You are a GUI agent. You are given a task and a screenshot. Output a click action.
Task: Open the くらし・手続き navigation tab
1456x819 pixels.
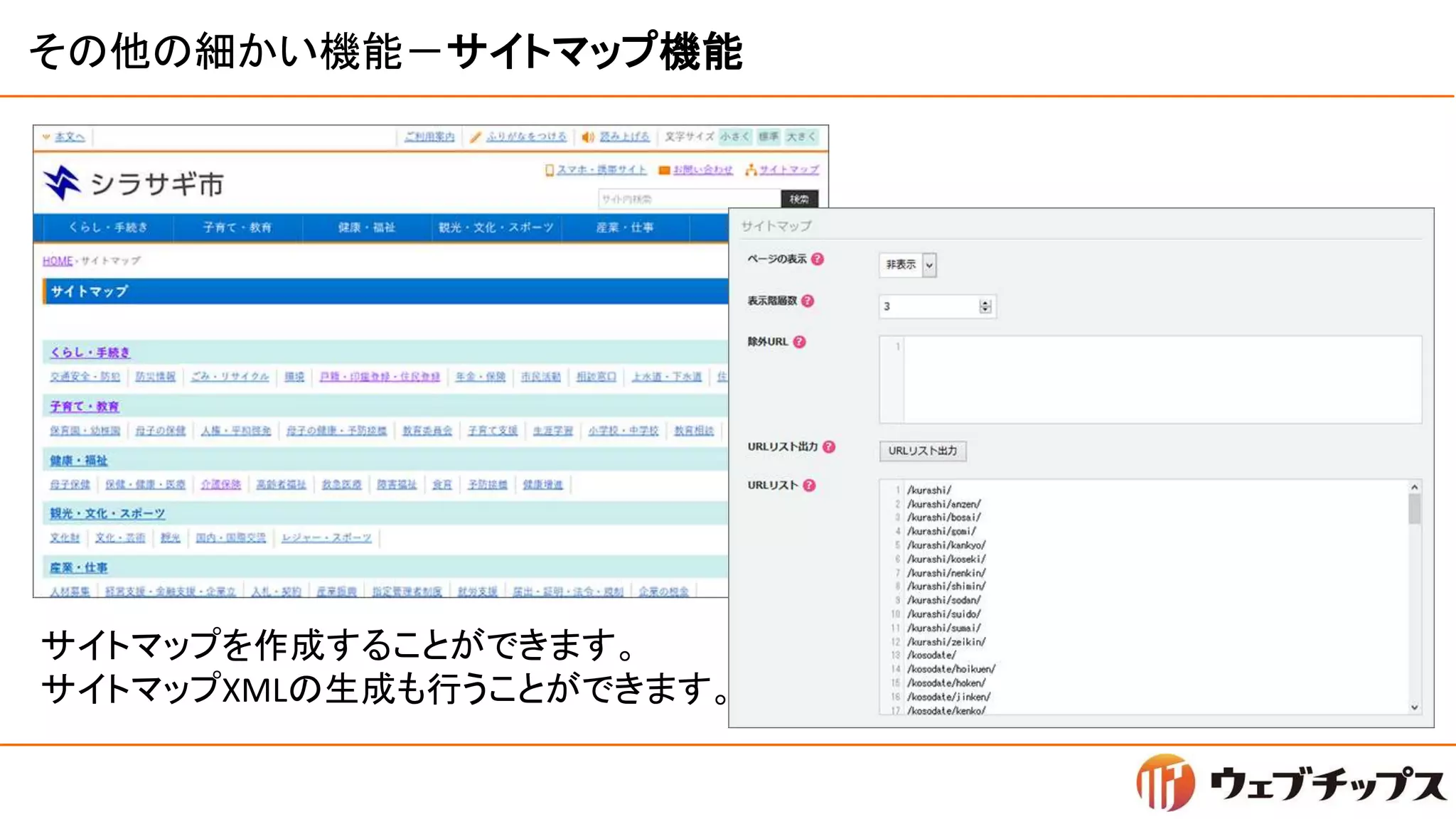(x=107, y=227)
